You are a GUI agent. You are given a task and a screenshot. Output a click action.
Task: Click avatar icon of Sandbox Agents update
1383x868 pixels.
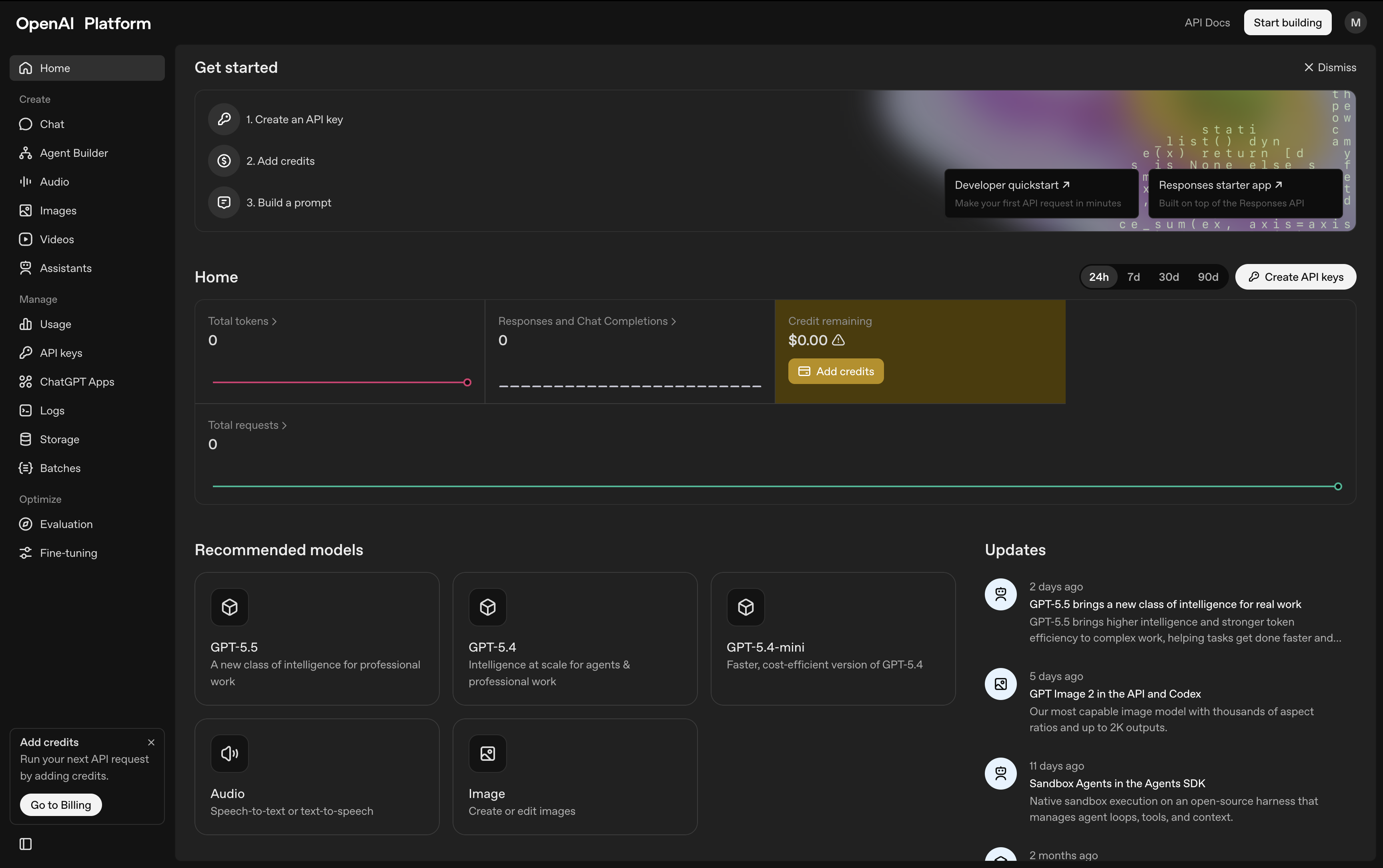(1000, 773)
